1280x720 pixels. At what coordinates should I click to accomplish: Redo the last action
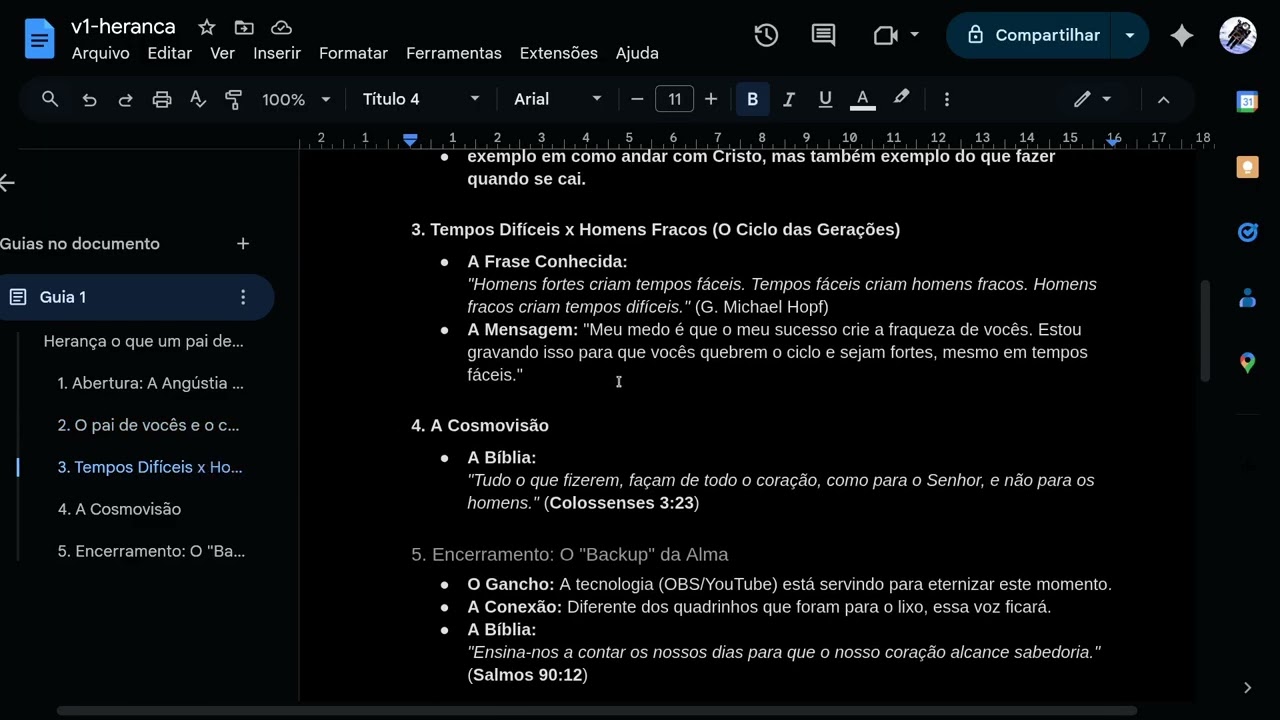(x=125, y=99)
